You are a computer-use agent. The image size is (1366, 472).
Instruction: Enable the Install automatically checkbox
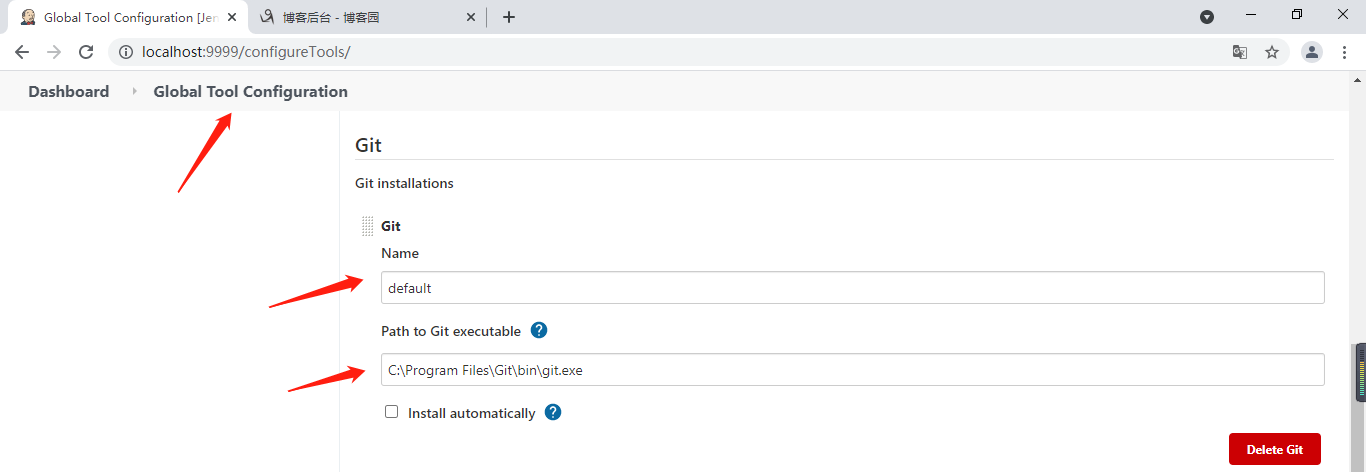pos(392,412)
